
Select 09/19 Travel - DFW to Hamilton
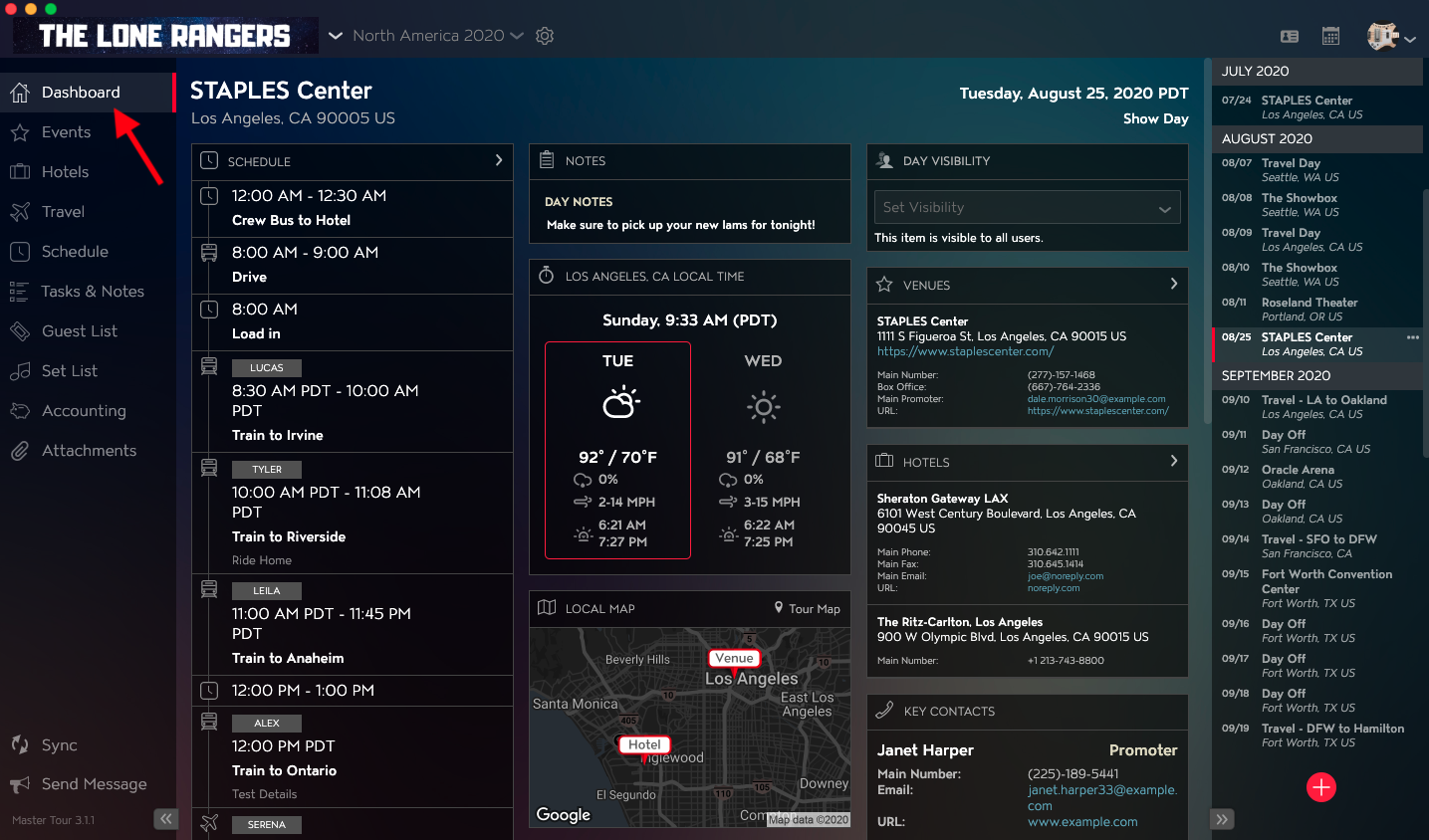point(1316,735)
